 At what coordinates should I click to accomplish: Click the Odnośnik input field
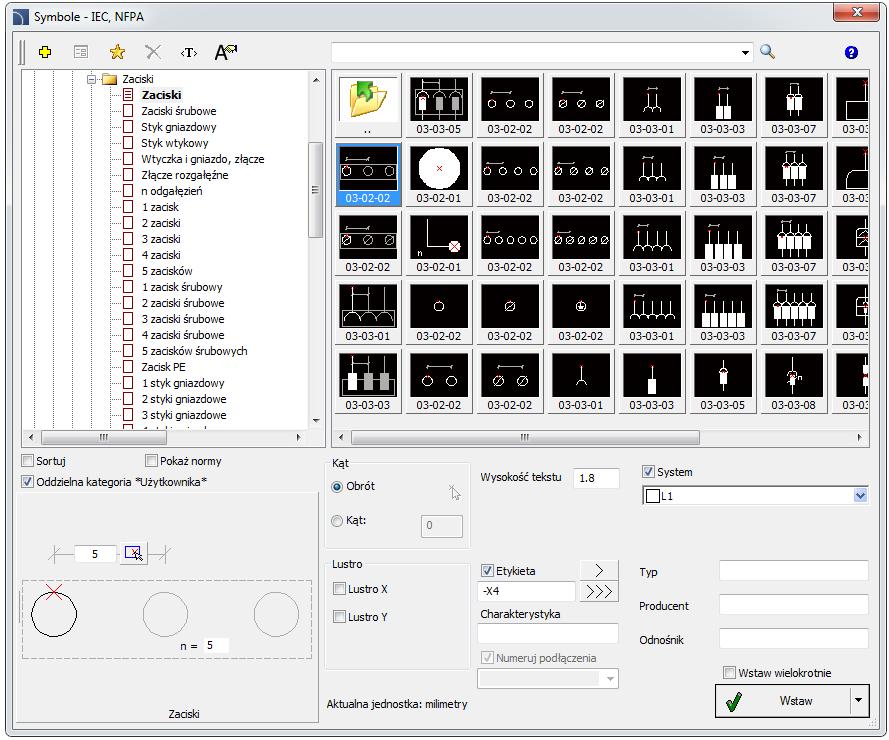point(793,638)
